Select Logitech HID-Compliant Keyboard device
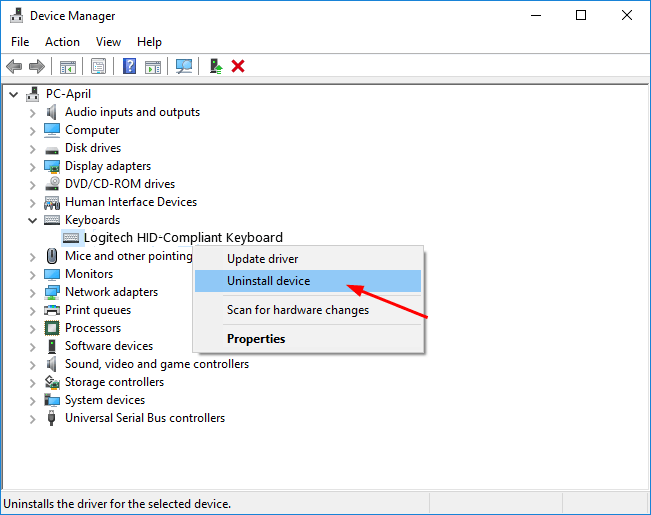 [183, 238]
